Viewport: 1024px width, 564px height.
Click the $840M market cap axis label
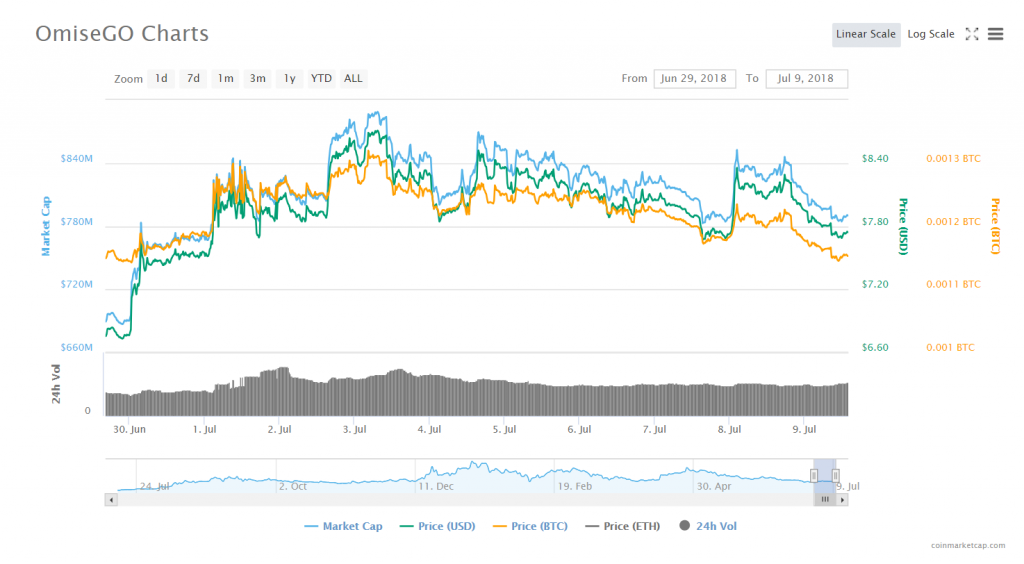[x=76, y=159]
